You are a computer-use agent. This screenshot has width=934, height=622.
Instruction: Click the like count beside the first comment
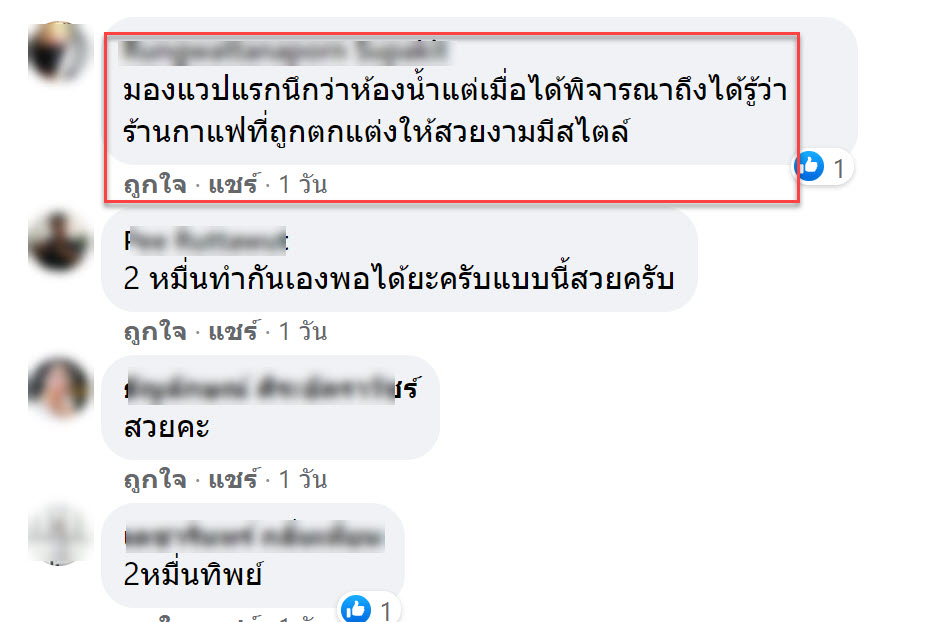point(839,169)
